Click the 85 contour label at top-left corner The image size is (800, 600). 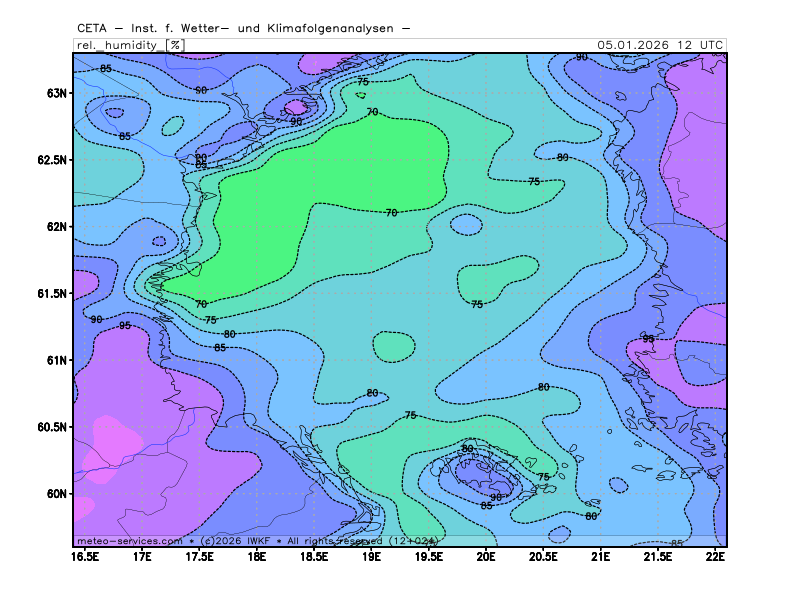(106, 69)
